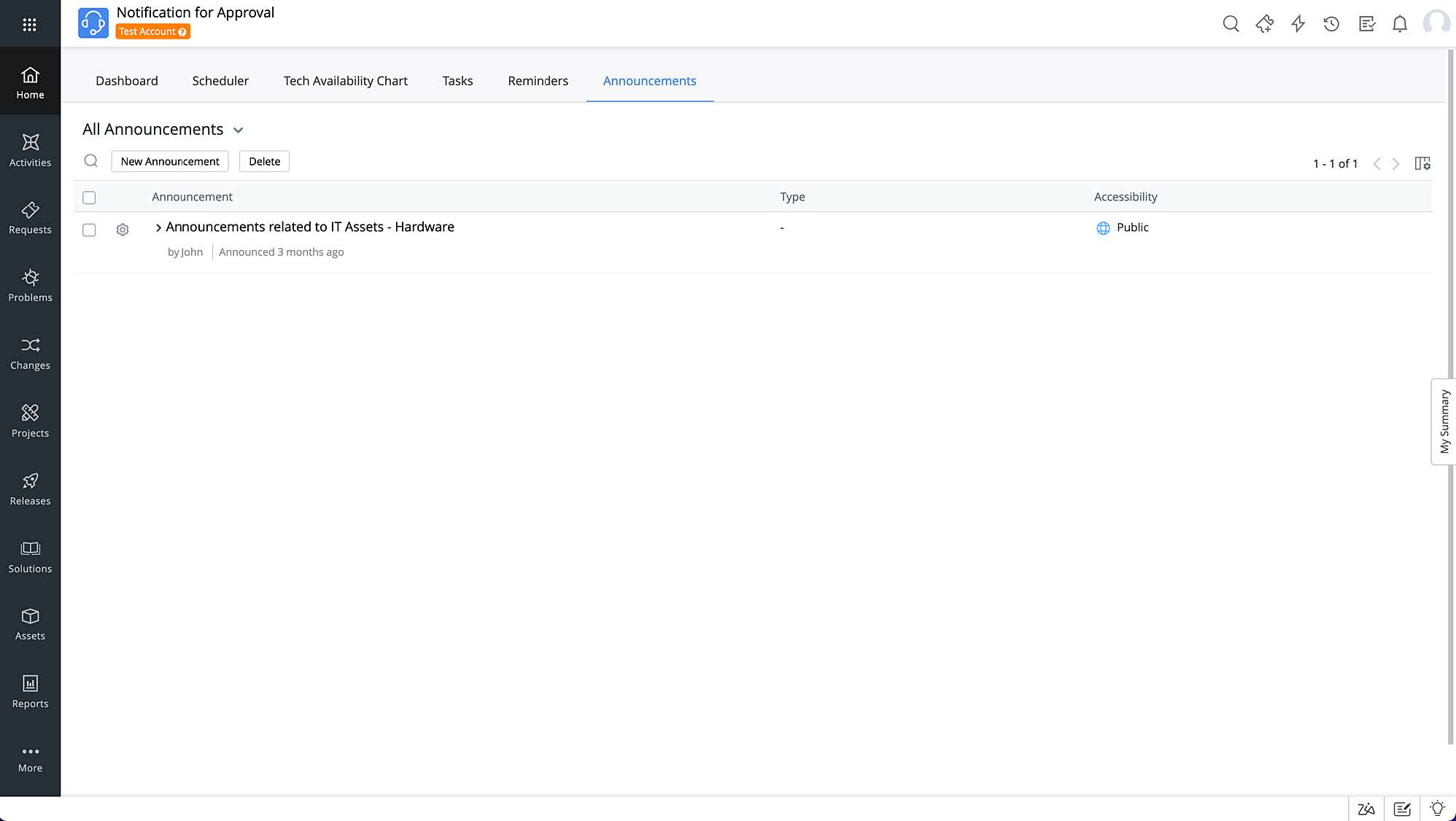Click the New Announcement button
Screen dimensions: 1456x821
tap(170, 161)
